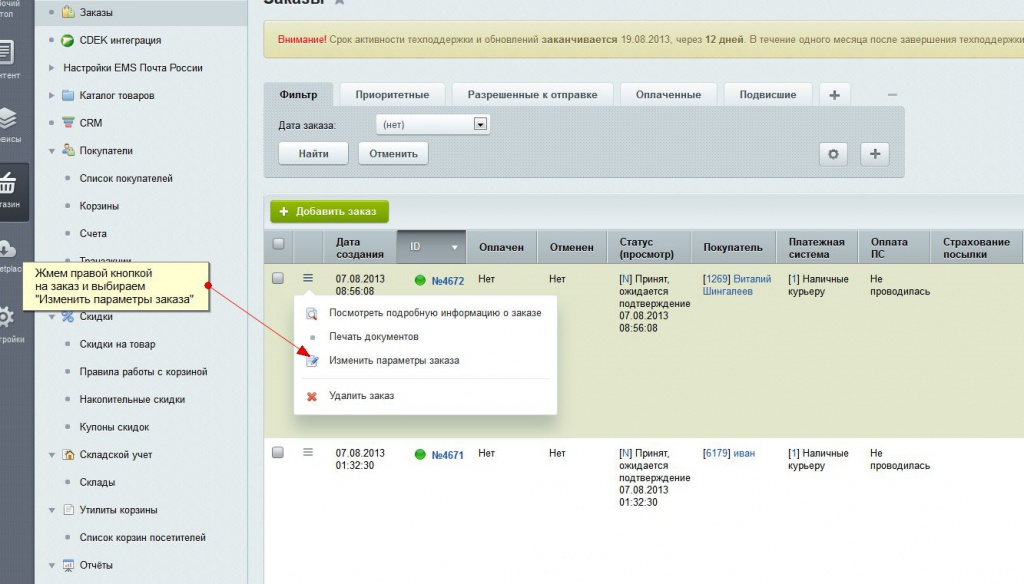The image size is (1024, 584).
Task: Click the filter settings gear icon
Action: [x=833, y=154]
